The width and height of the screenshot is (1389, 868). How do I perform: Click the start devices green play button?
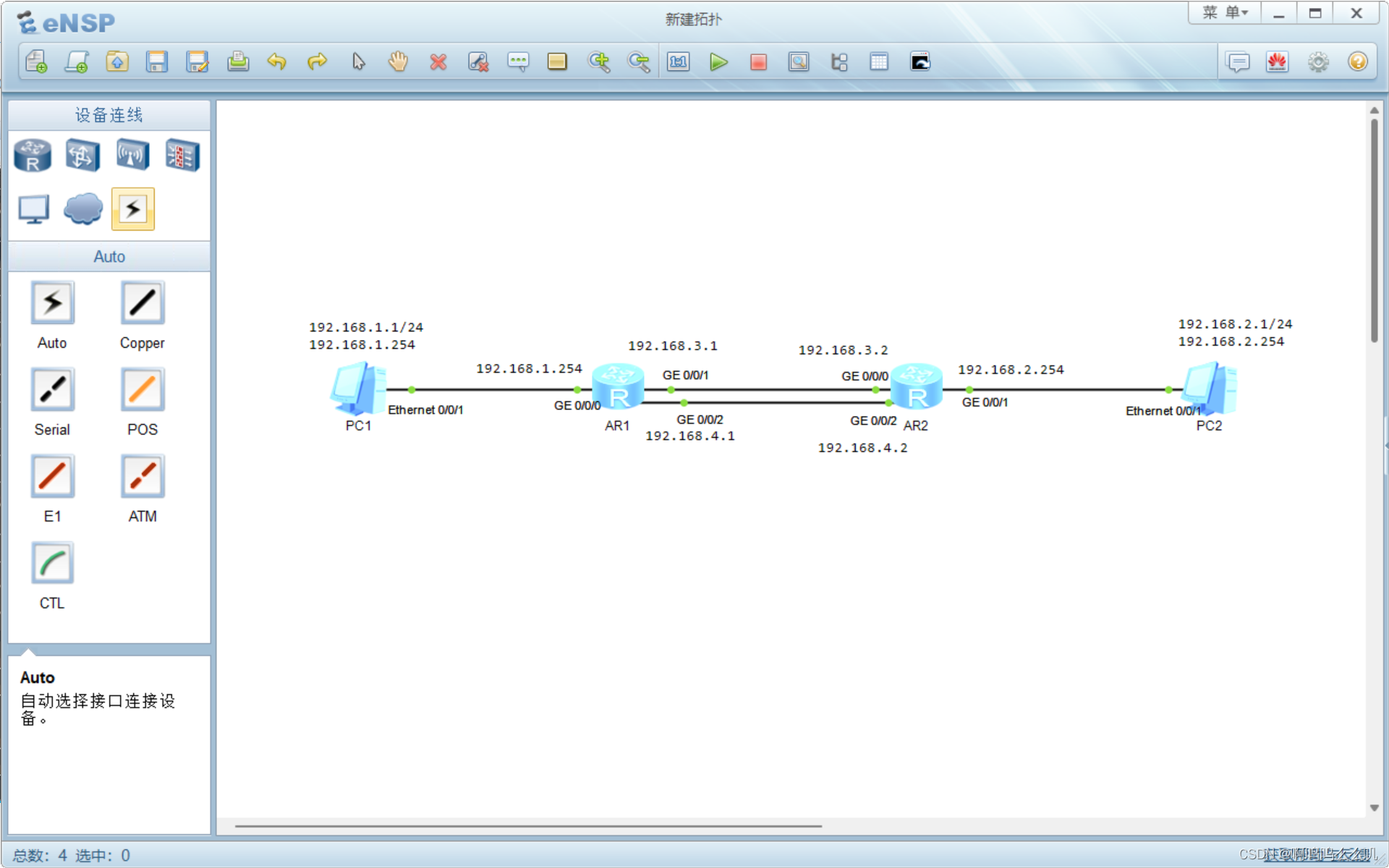coord(718,62)
